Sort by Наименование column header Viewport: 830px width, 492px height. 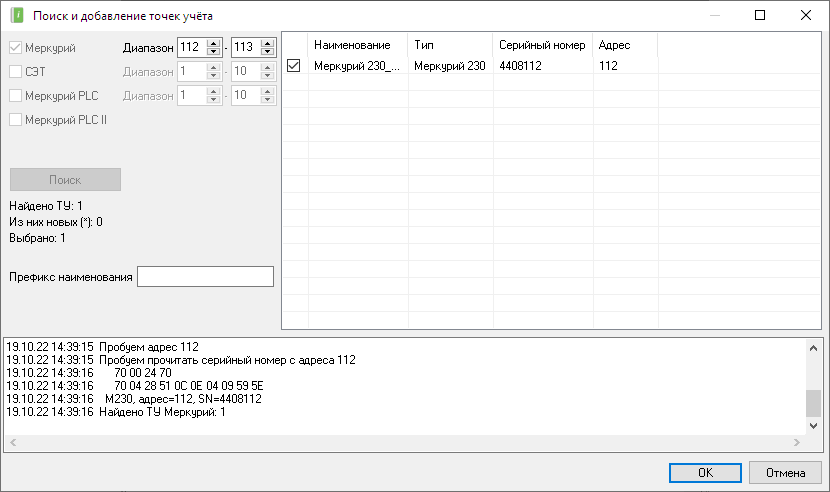(358, 45)
